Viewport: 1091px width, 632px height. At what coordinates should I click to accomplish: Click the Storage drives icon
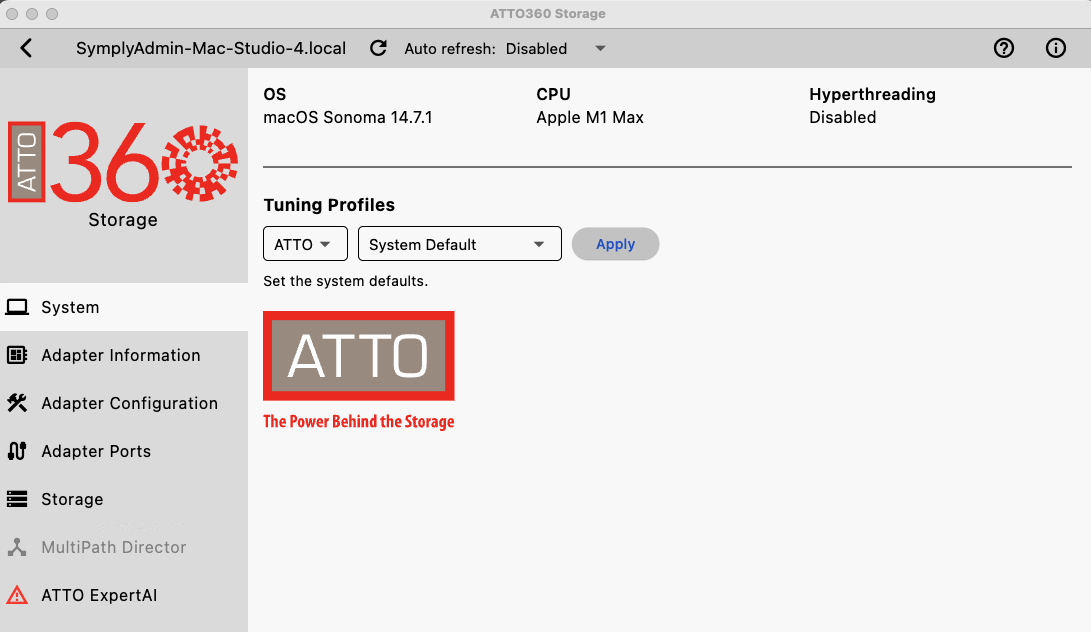[17, 499]
